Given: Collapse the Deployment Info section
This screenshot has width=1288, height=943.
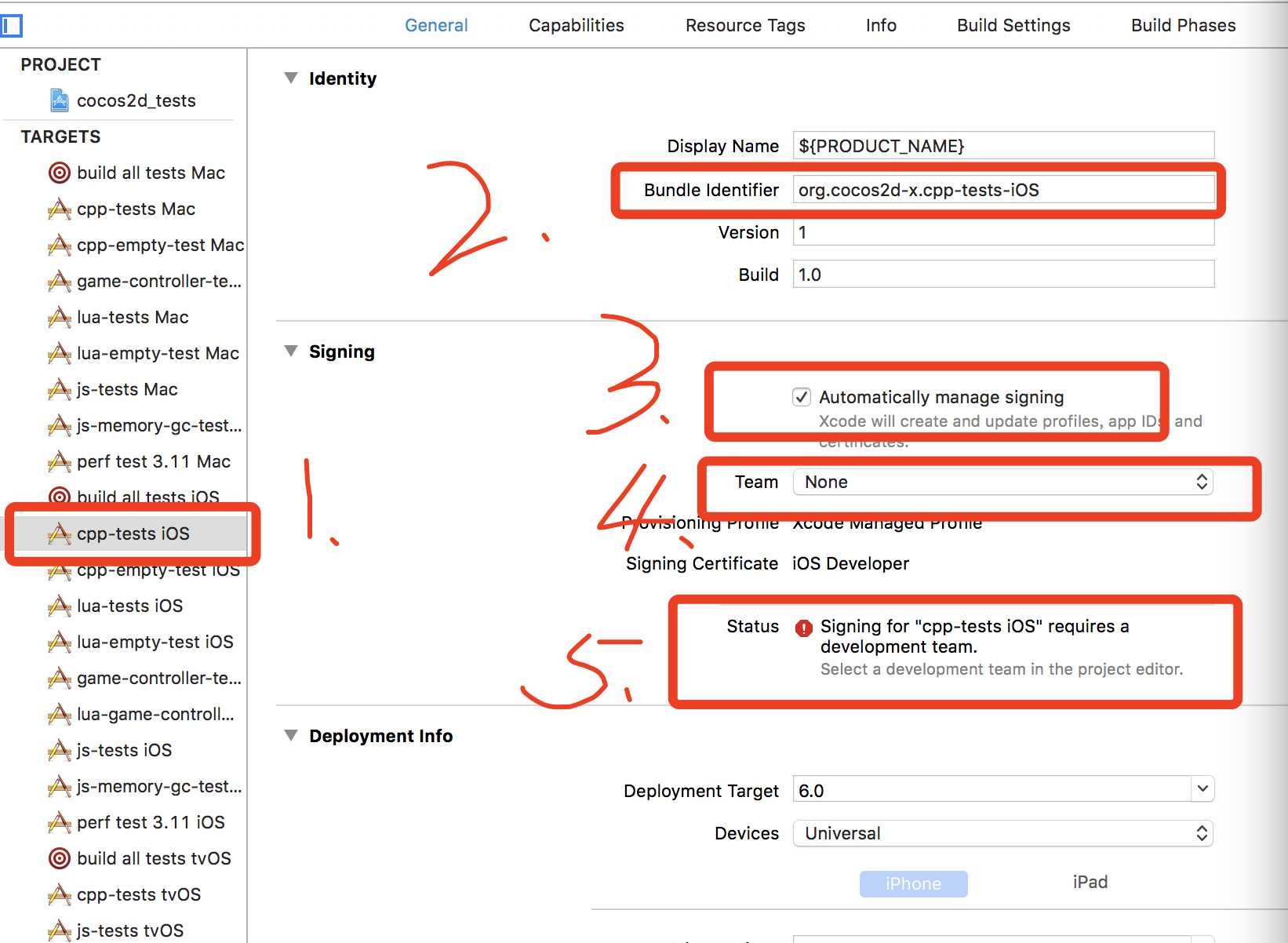Looking at the screenshot, I should [x=291, y=736].
